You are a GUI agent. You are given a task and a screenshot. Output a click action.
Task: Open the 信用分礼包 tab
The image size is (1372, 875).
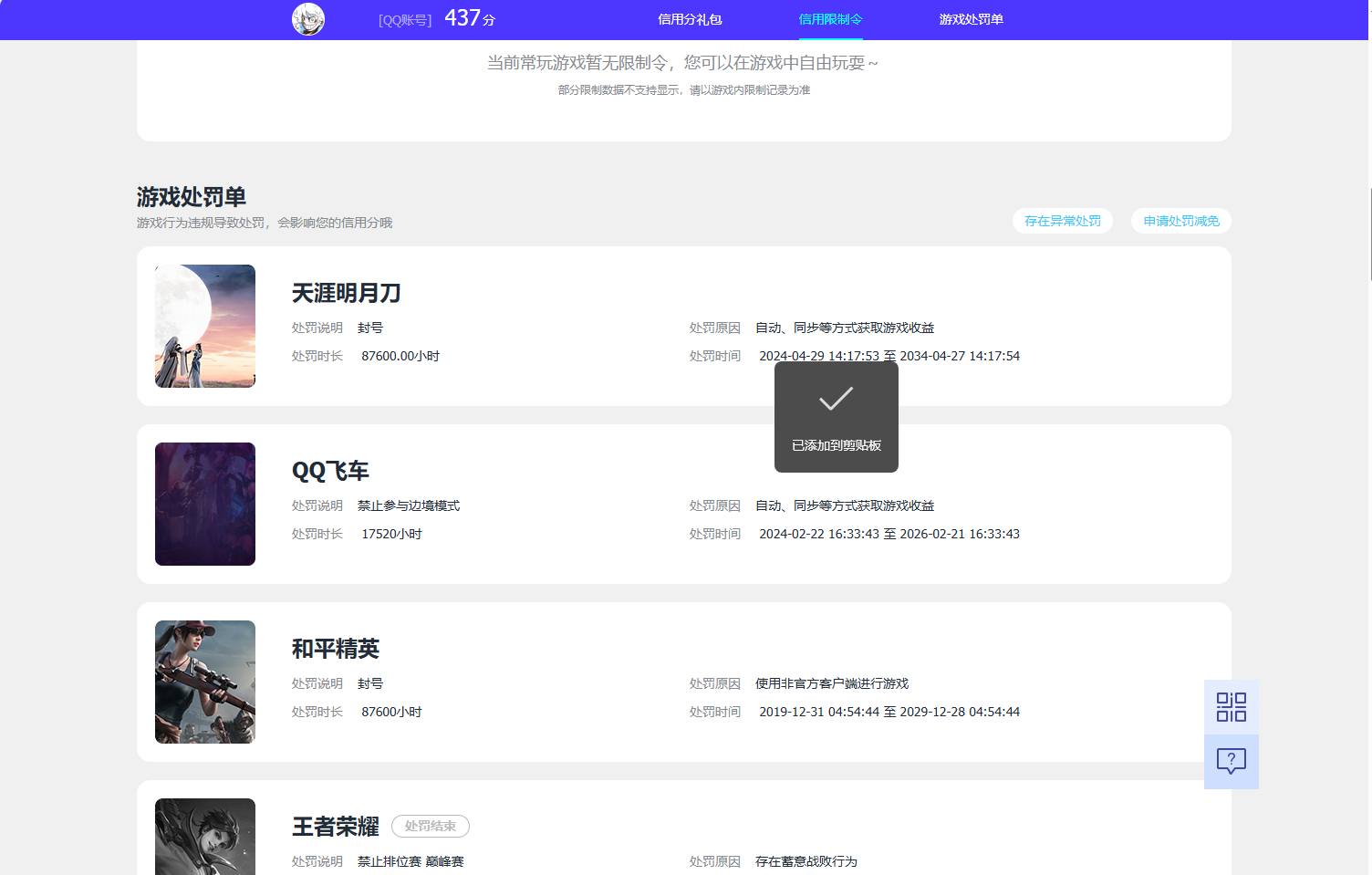tap(690, 19)
